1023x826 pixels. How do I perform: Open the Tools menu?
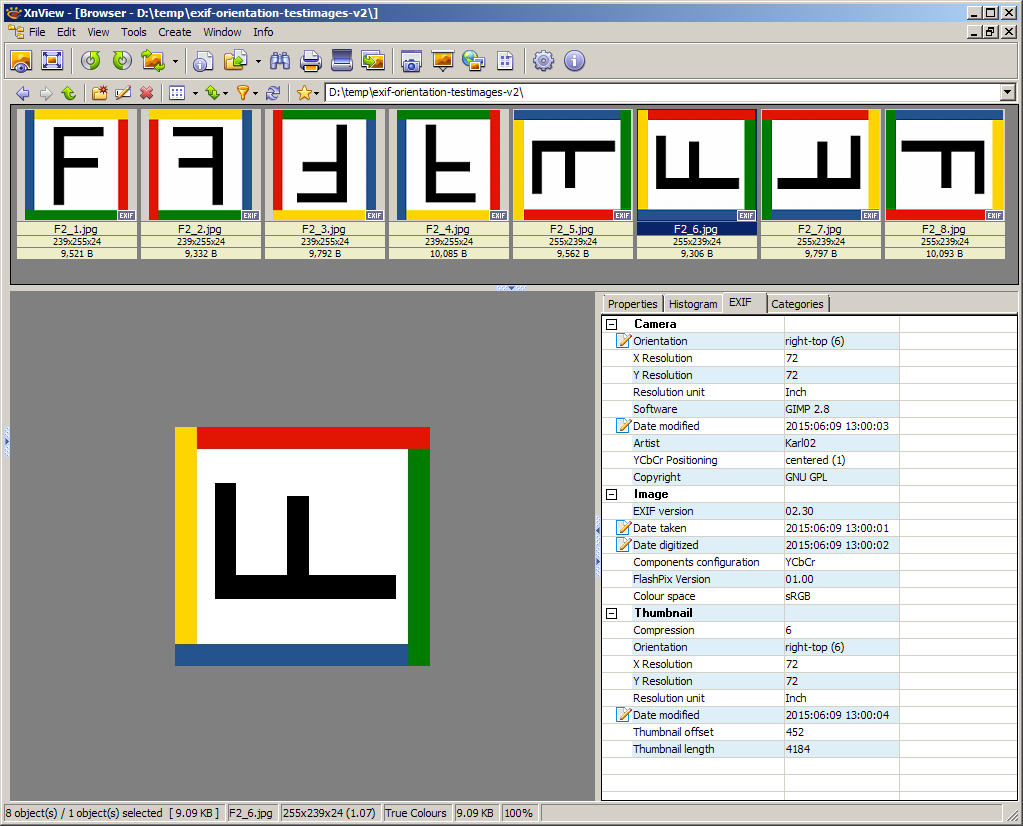134,32
